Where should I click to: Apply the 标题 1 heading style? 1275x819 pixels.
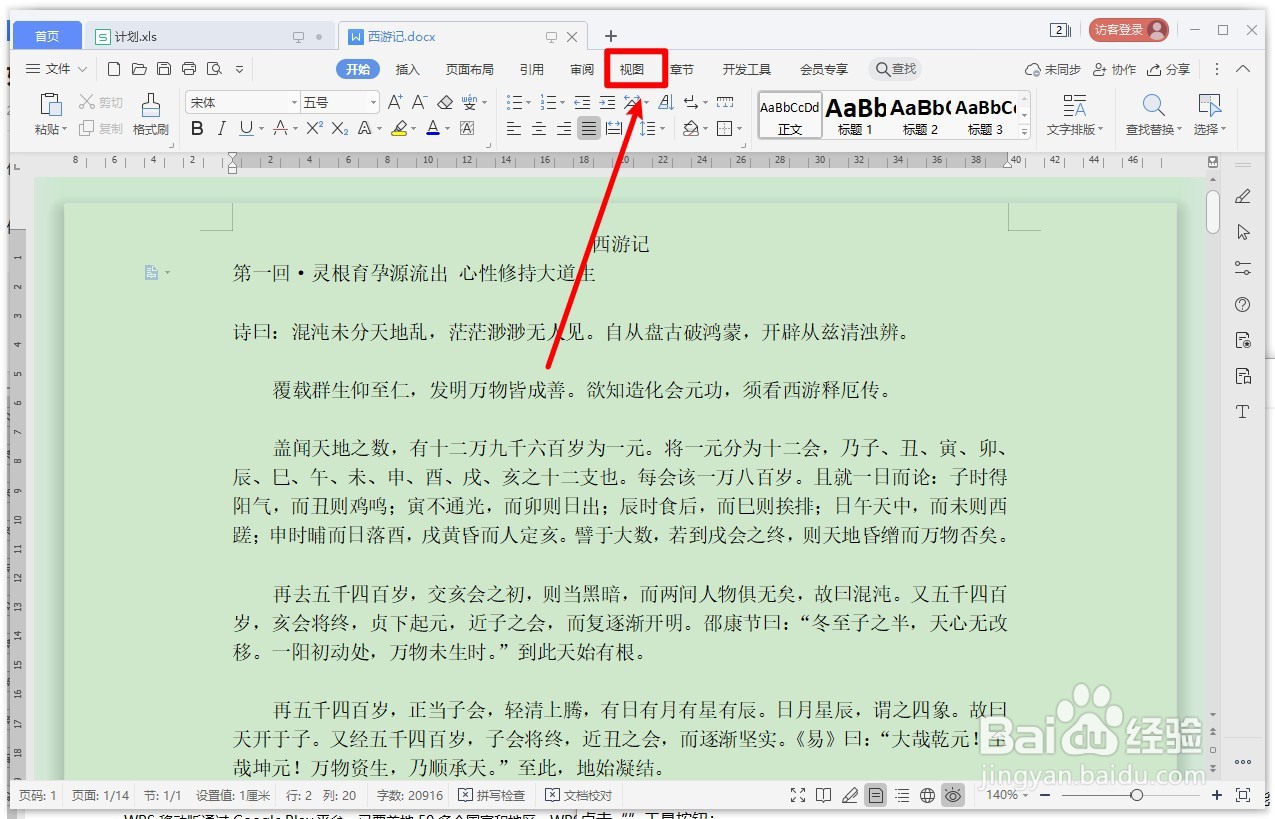(x=855, y=115)
